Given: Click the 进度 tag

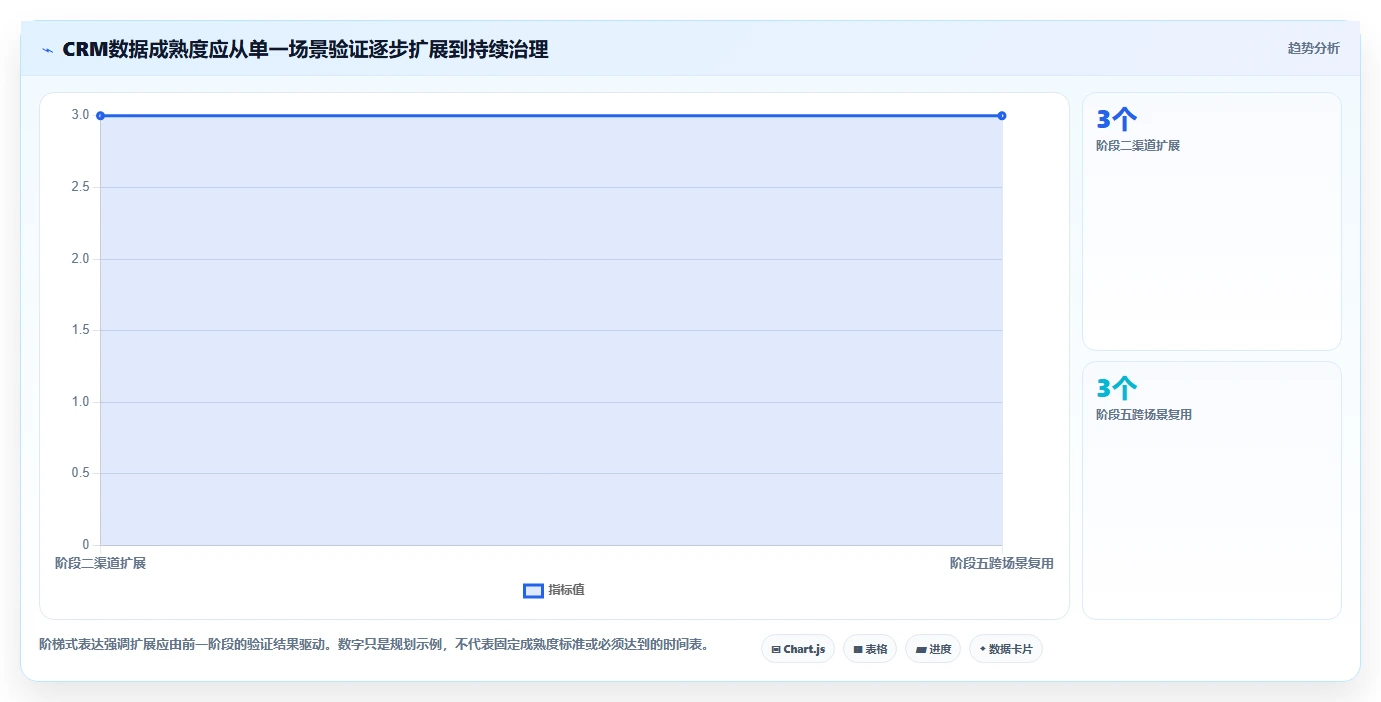Looking at the screenshot, I should (x=933, y=649).
